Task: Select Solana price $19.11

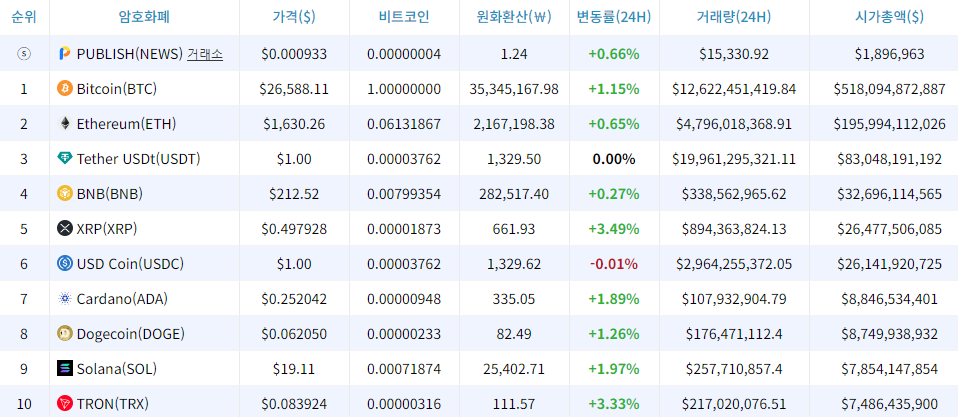Action: coord(294,369)
